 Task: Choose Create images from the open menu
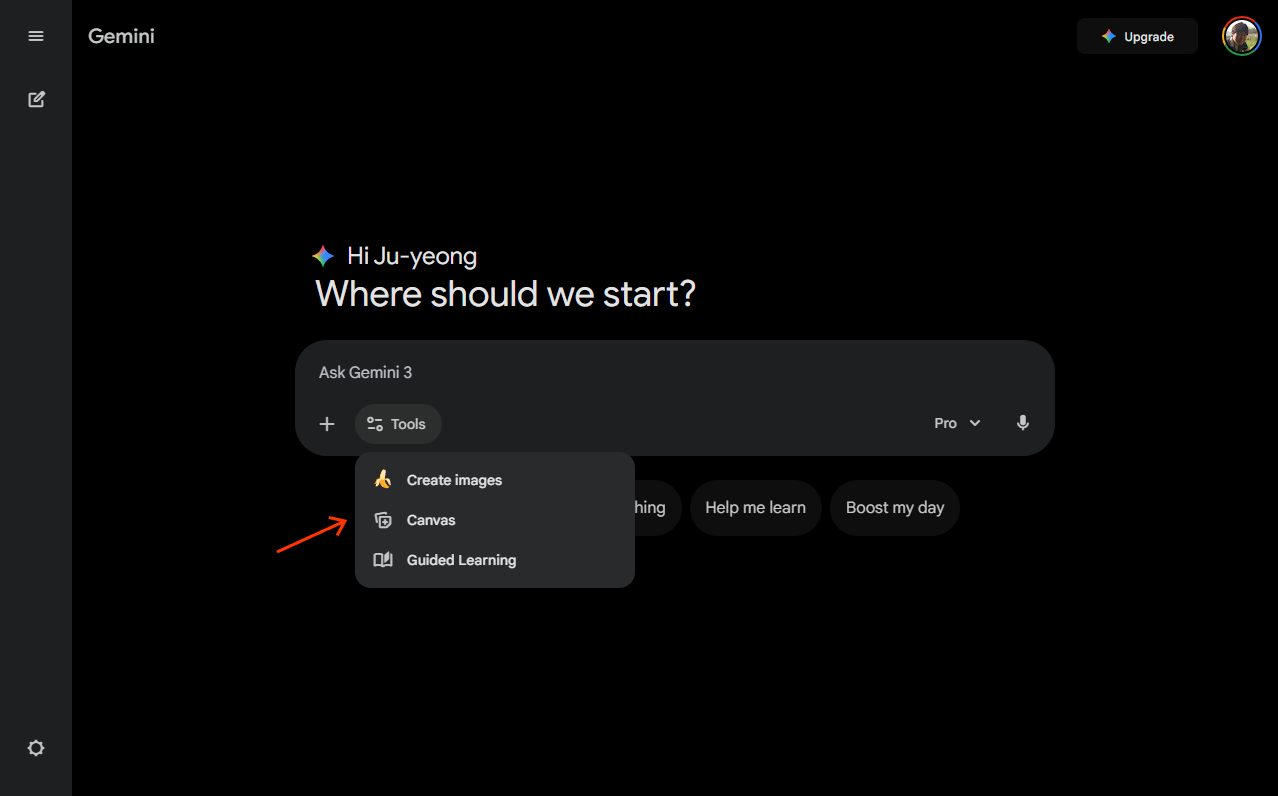point(453,479)
